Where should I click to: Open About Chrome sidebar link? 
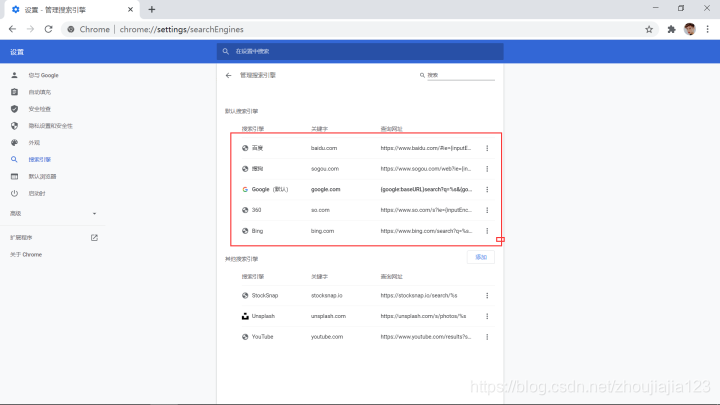[x=26, y=254]
